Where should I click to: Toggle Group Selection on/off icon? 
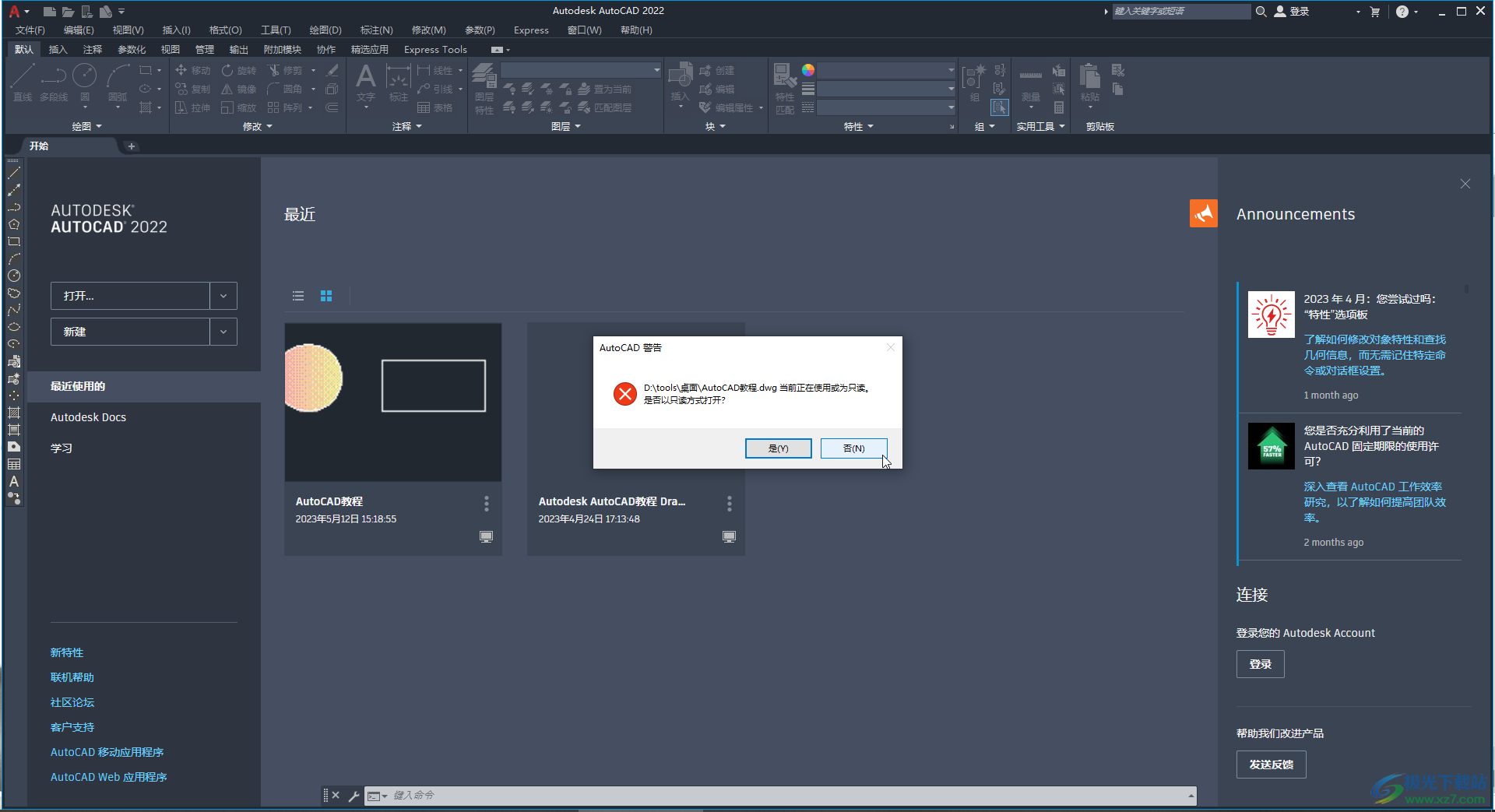pos(1000,107)
